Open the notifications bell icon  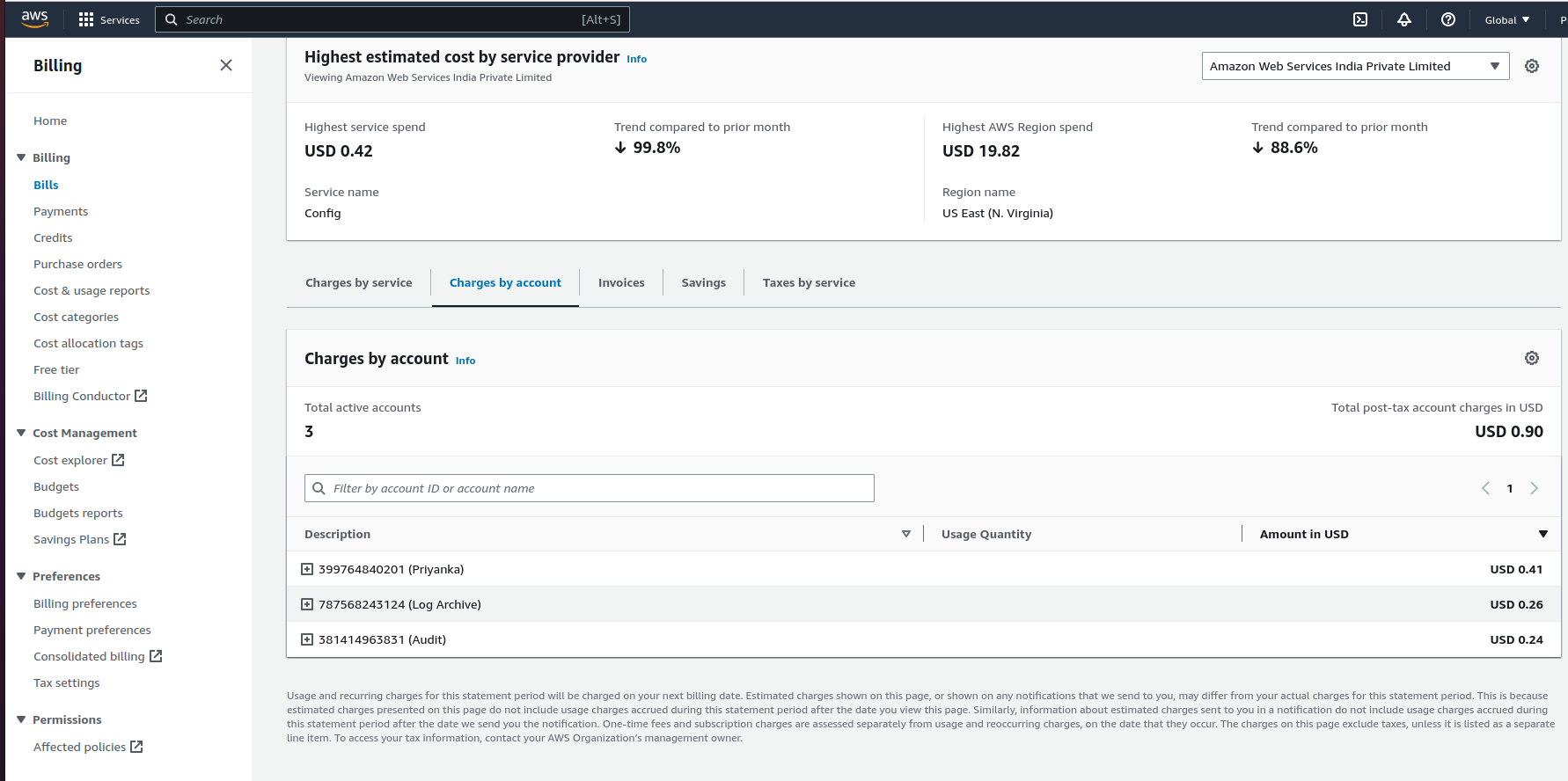pos(1404,19)
